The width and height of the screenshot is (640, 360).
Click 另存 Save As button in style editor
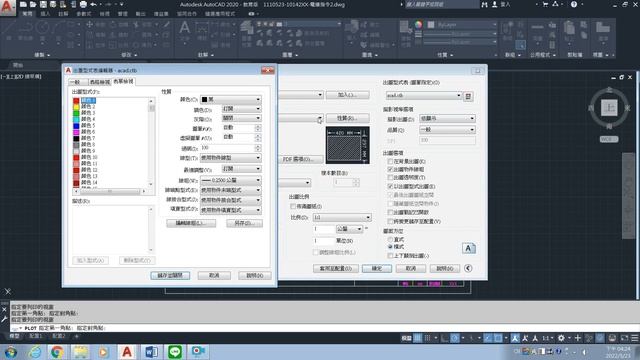[x=244, y=223]
